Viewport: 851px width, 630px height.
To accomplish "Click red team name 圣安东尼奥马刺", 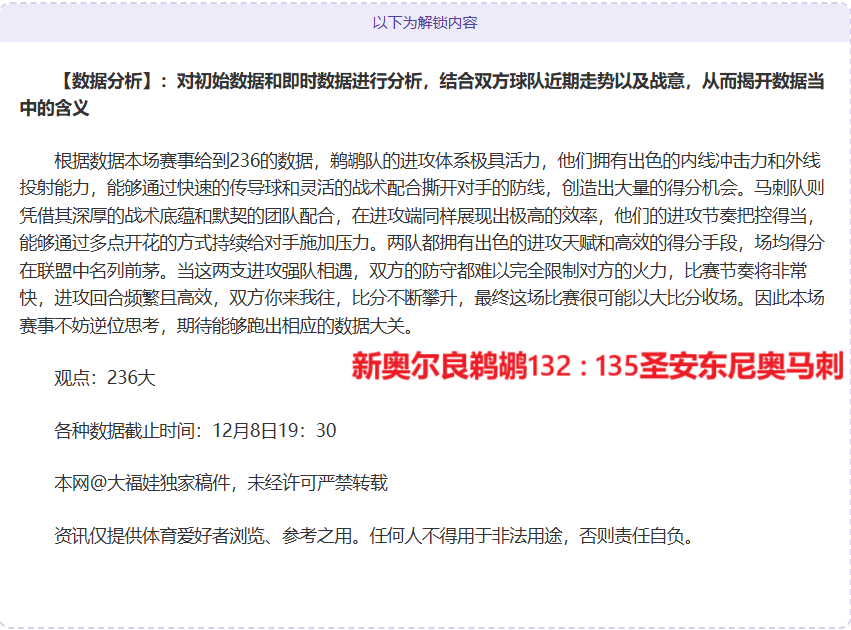I will (745, 366).
